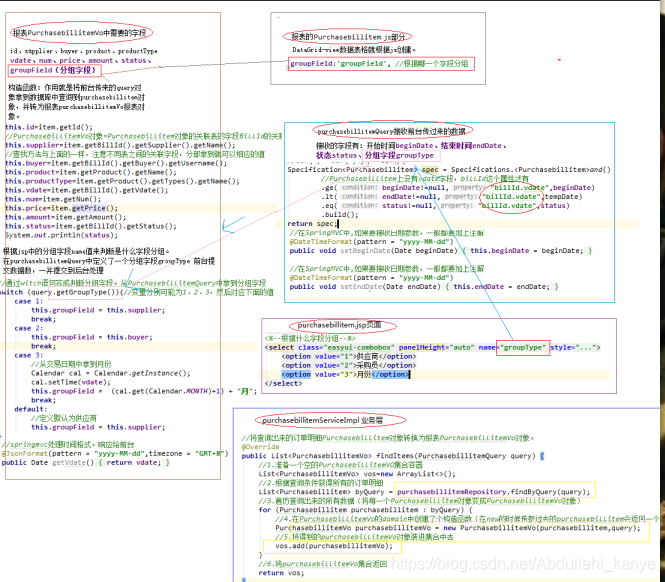Screen dimensions: 665x582
Task: Click the line "this.groupField = this.buyer;"
Action: (x=92, y=337)
